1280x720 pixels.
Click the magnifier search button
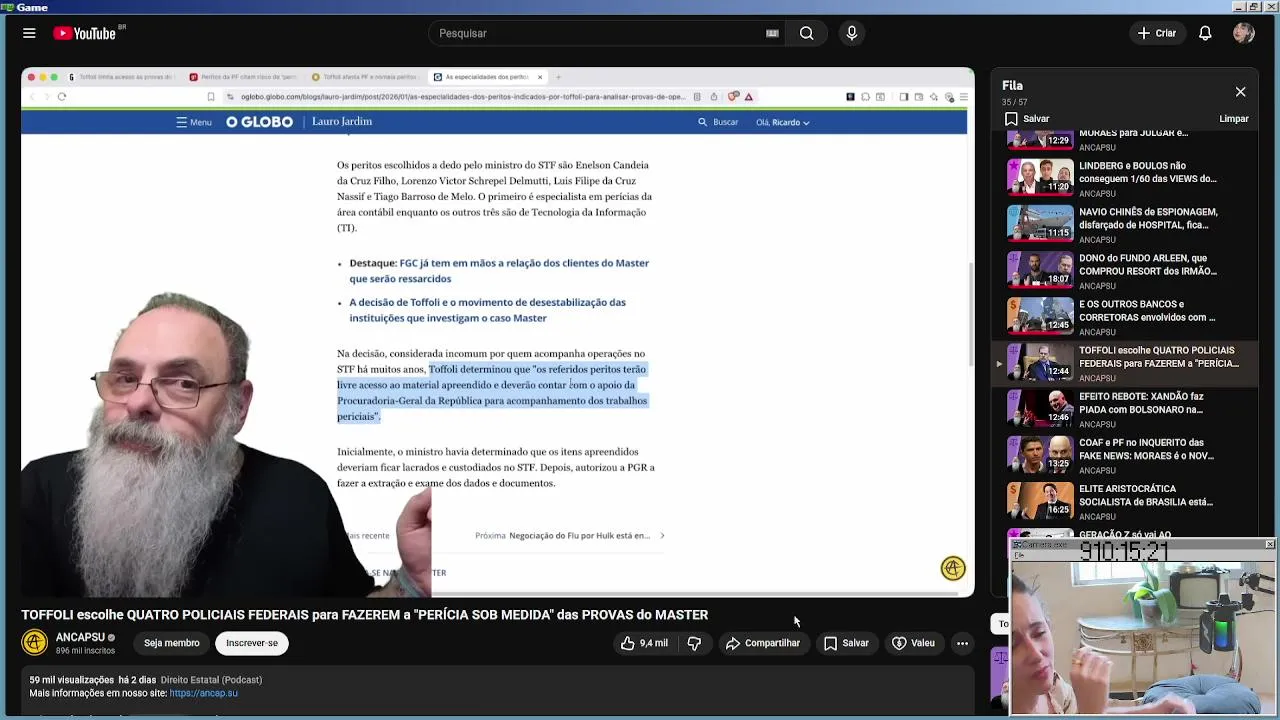tap(806, 33)
